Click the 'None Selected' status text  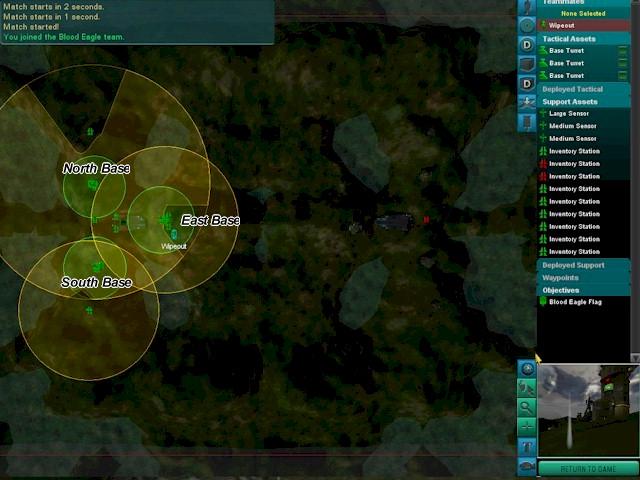583,13
